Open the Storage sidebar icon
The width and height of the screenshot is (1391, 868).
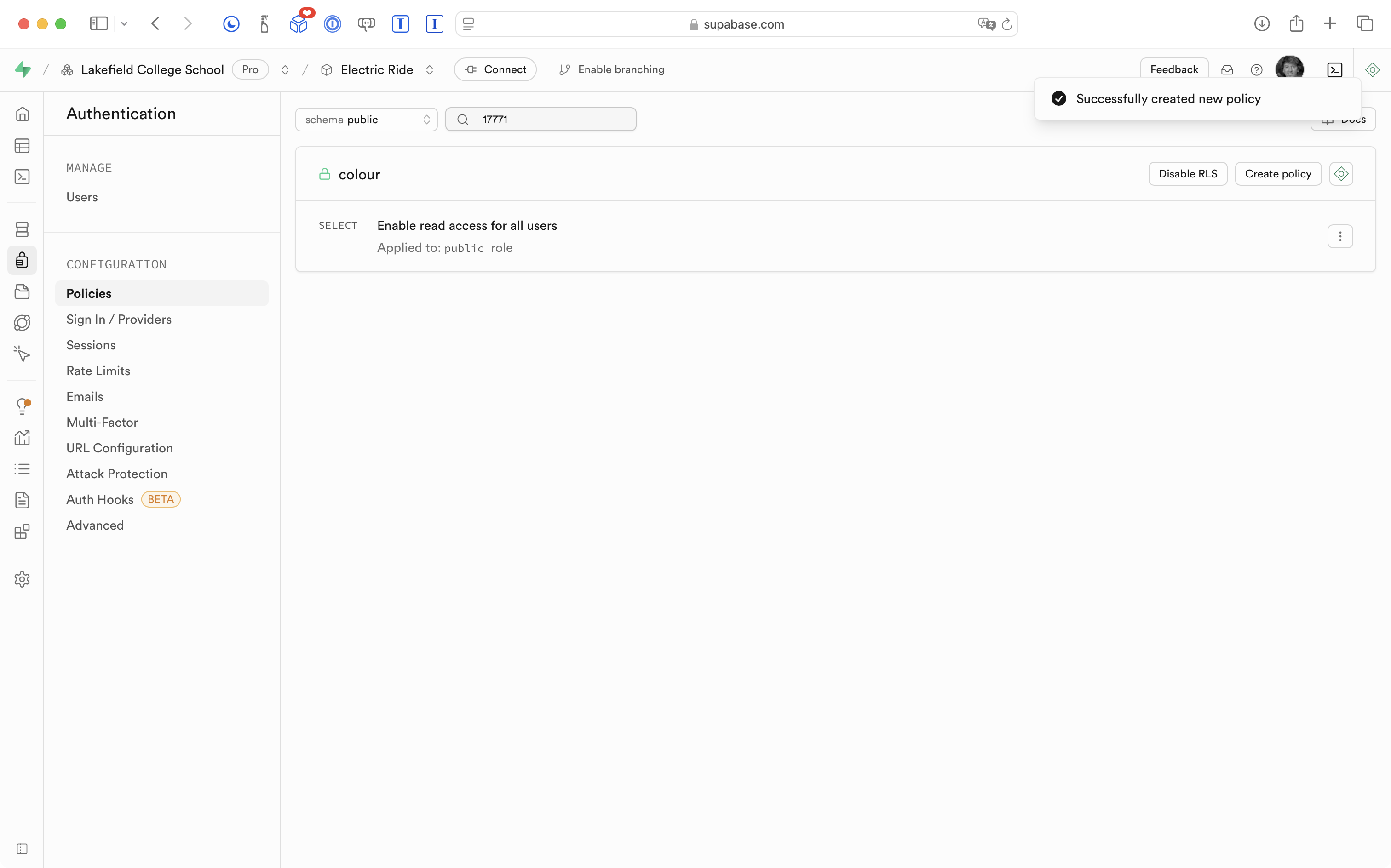(x=22, y=291)
